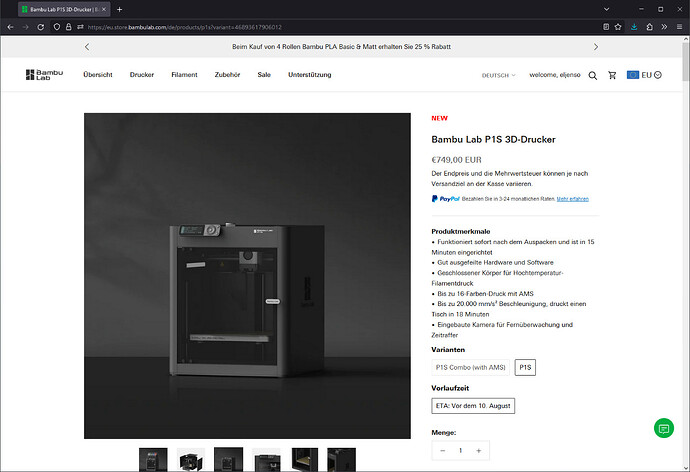Image resolution: width=690 pixels, height=472 pixels.
Task: Select the ETA Vor dem 10. August option
Action: point(473,406)
